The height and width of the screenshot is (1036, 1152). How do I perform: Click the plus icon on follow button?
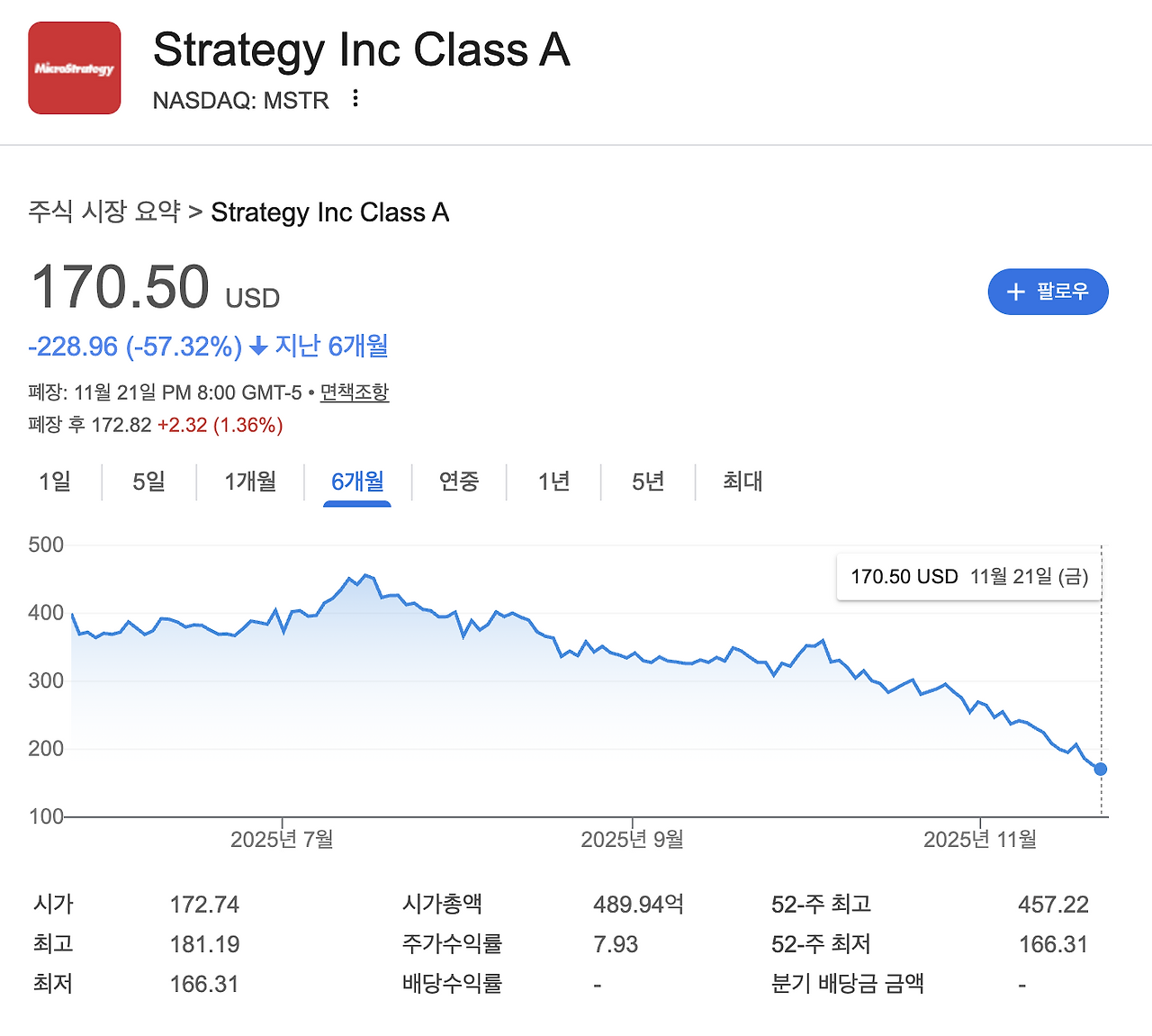1016,292
